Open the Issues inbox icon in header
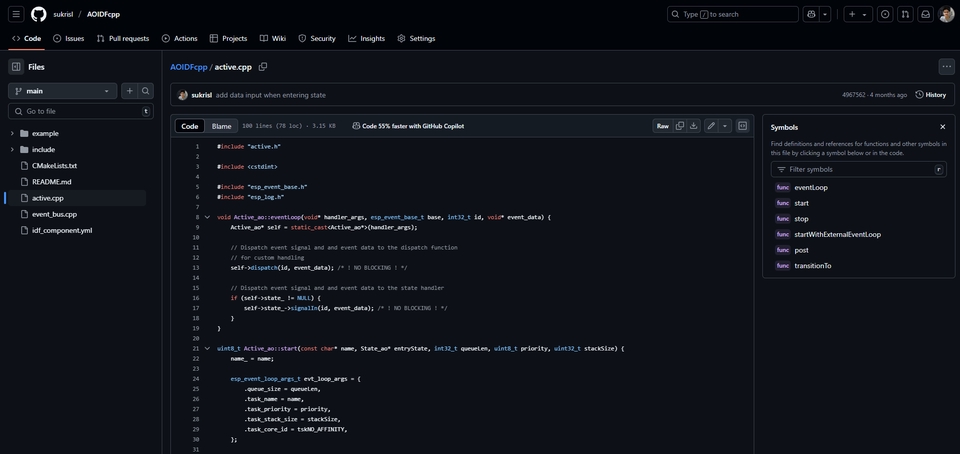 tap(883, 14)
